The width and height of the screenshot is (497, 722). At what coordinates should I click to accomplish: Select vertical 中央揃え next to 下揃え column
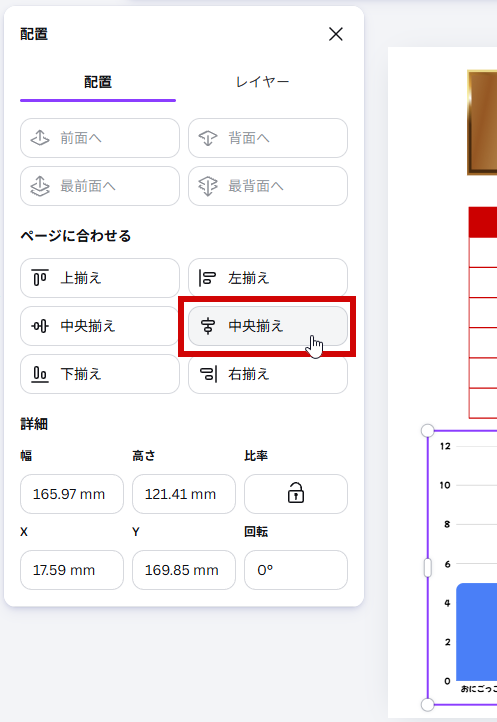coord(100,326)
